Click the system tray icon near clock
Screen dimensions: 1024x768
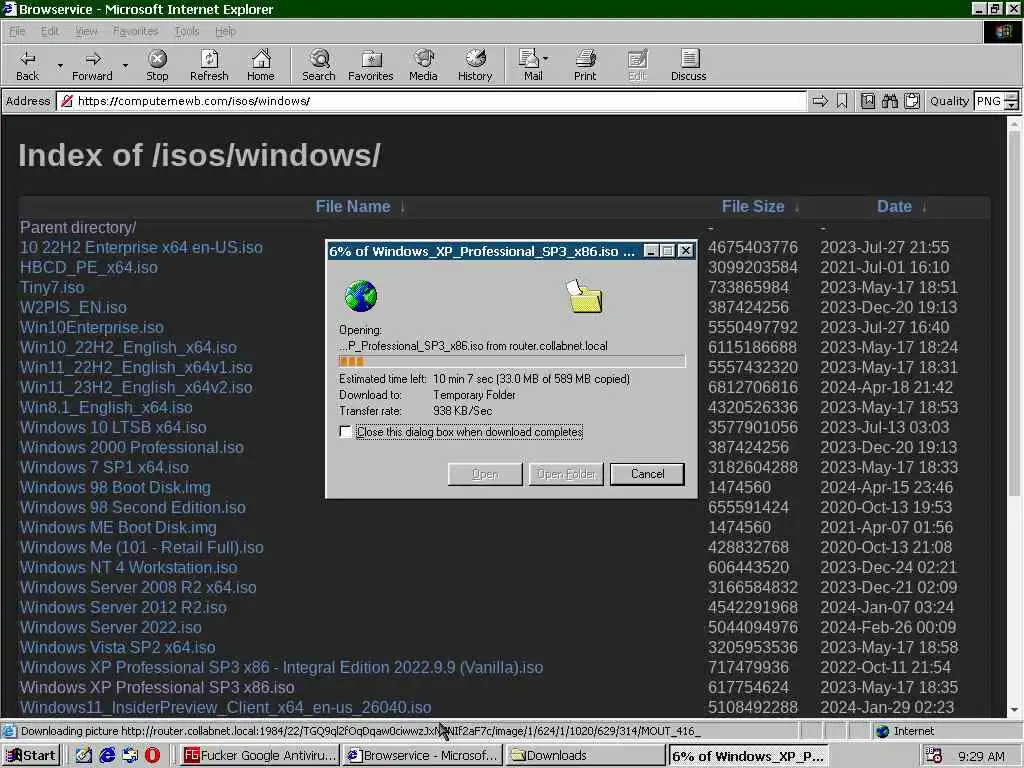pyautogui.click(x=934, y=756)
